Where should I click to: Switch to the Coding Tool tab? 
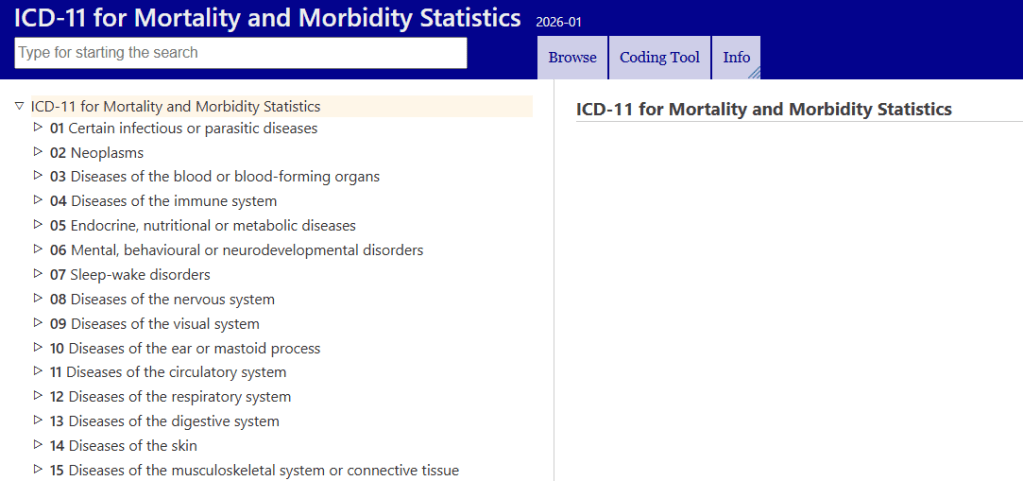click(x=660, y=57)
